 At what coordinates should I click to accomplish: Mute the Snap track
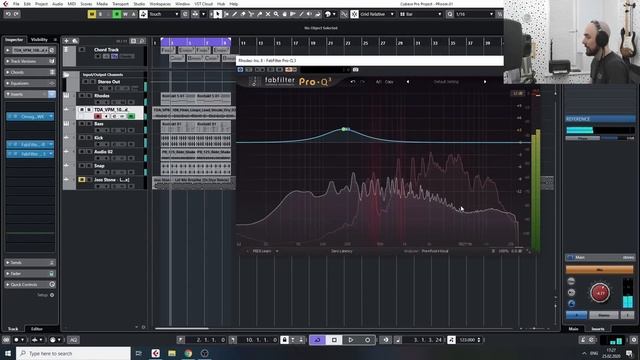(x=82, y=166)
